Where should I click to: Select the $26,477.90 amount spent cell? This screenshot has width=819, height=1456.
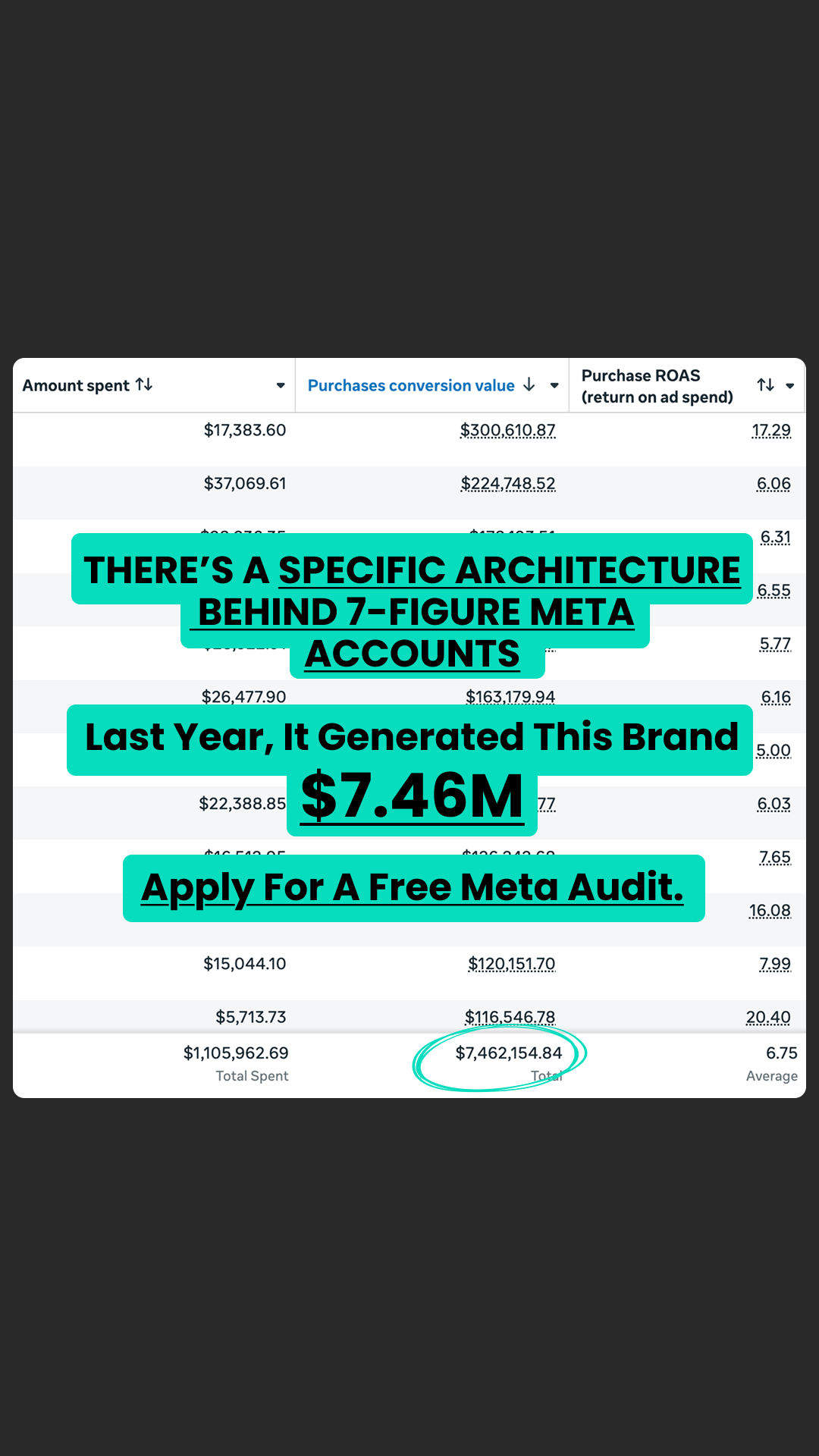[x=243, y=697]
